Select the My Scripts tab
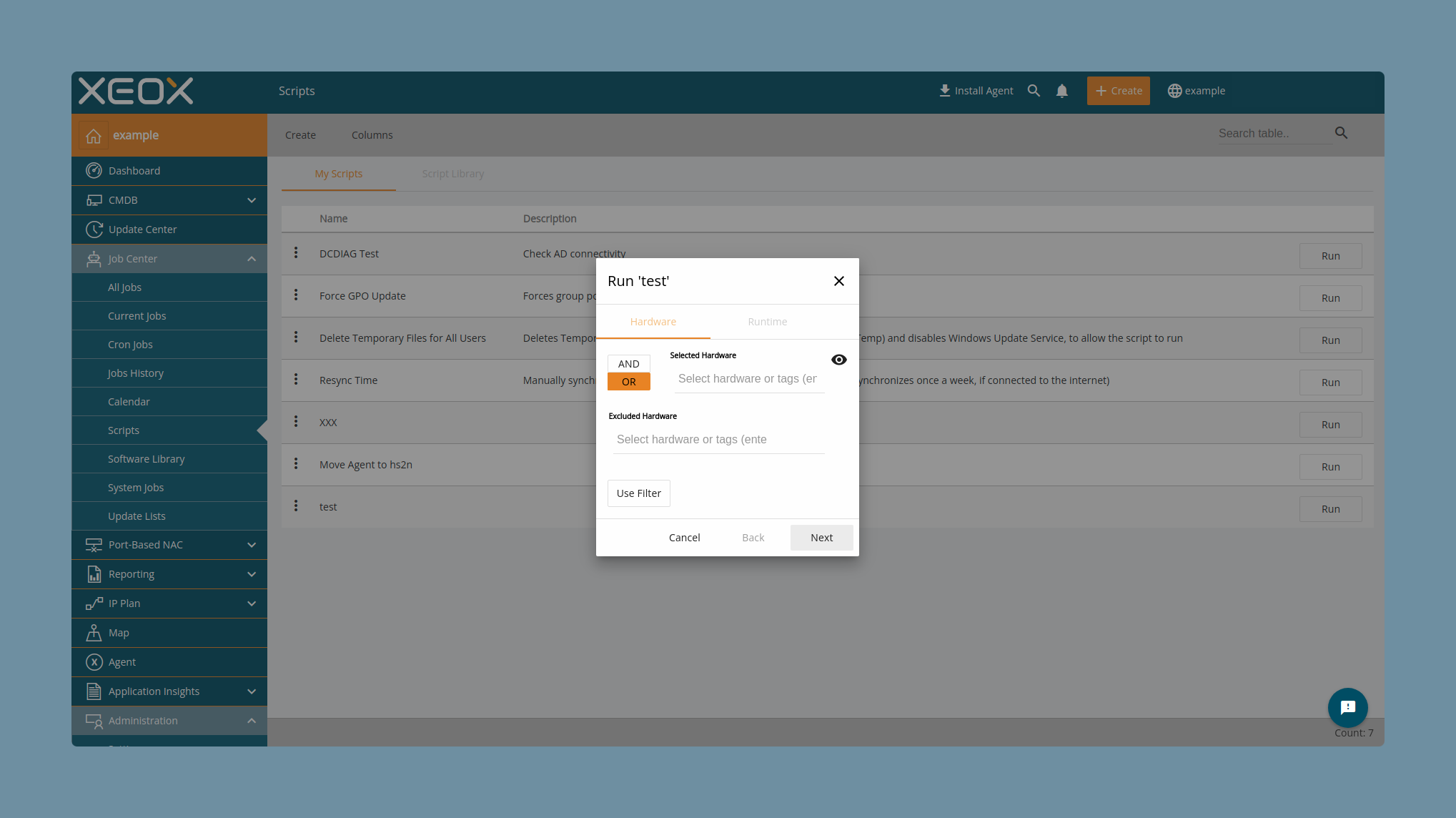The width and height of the screenshot is (1456, 818). point(339,174)
